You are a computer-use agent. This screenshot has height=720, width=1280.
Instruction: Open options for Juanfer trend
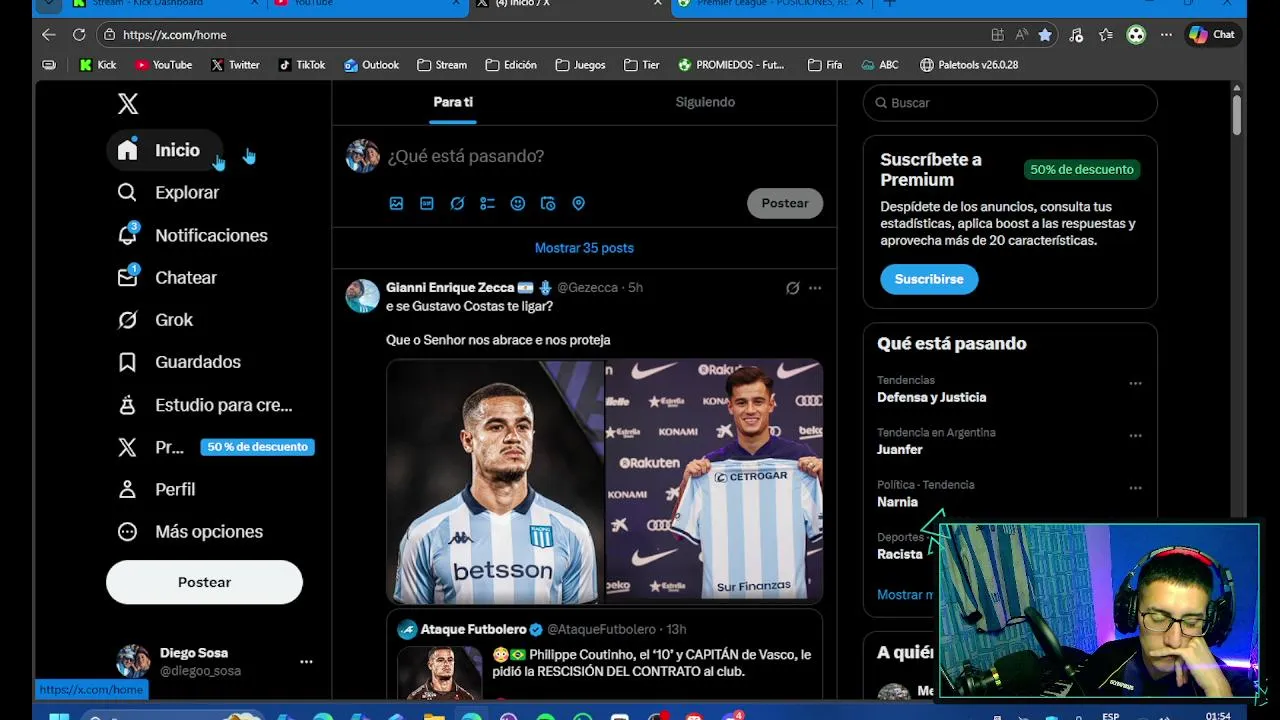(1135, 436)
